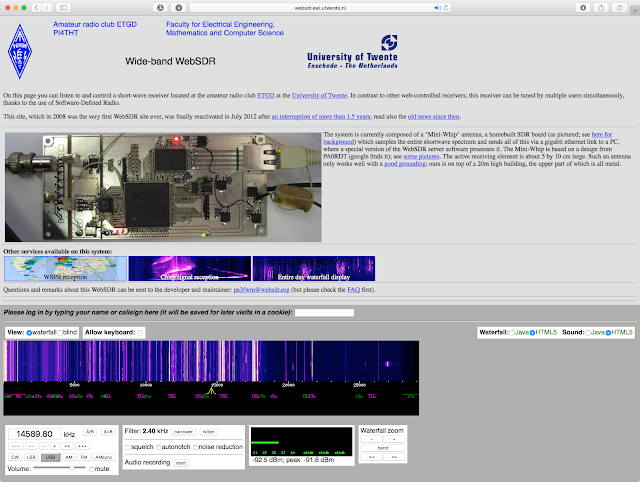Select AMsync mode

[x=104, y=458]
